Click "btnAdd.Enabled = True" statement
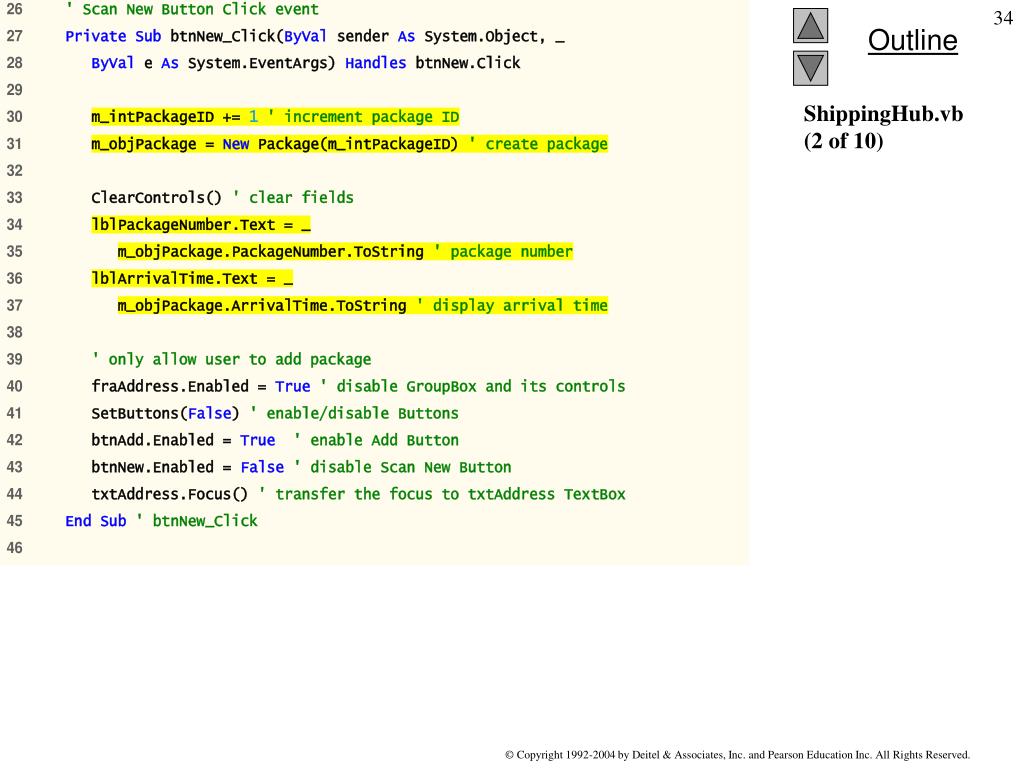This screenshot has height=768, width=1024. [x=183, y=440]
